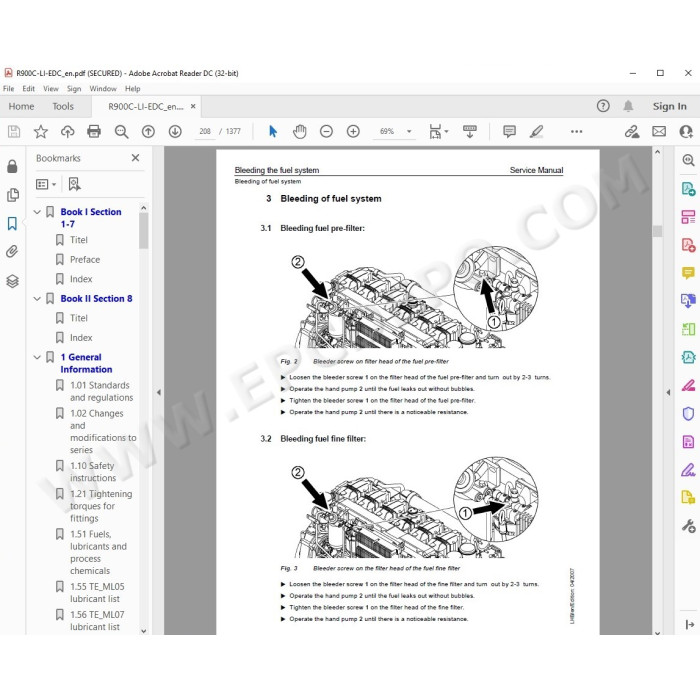
Task: Open the Preface bookmark
Action: coord(85,259)
